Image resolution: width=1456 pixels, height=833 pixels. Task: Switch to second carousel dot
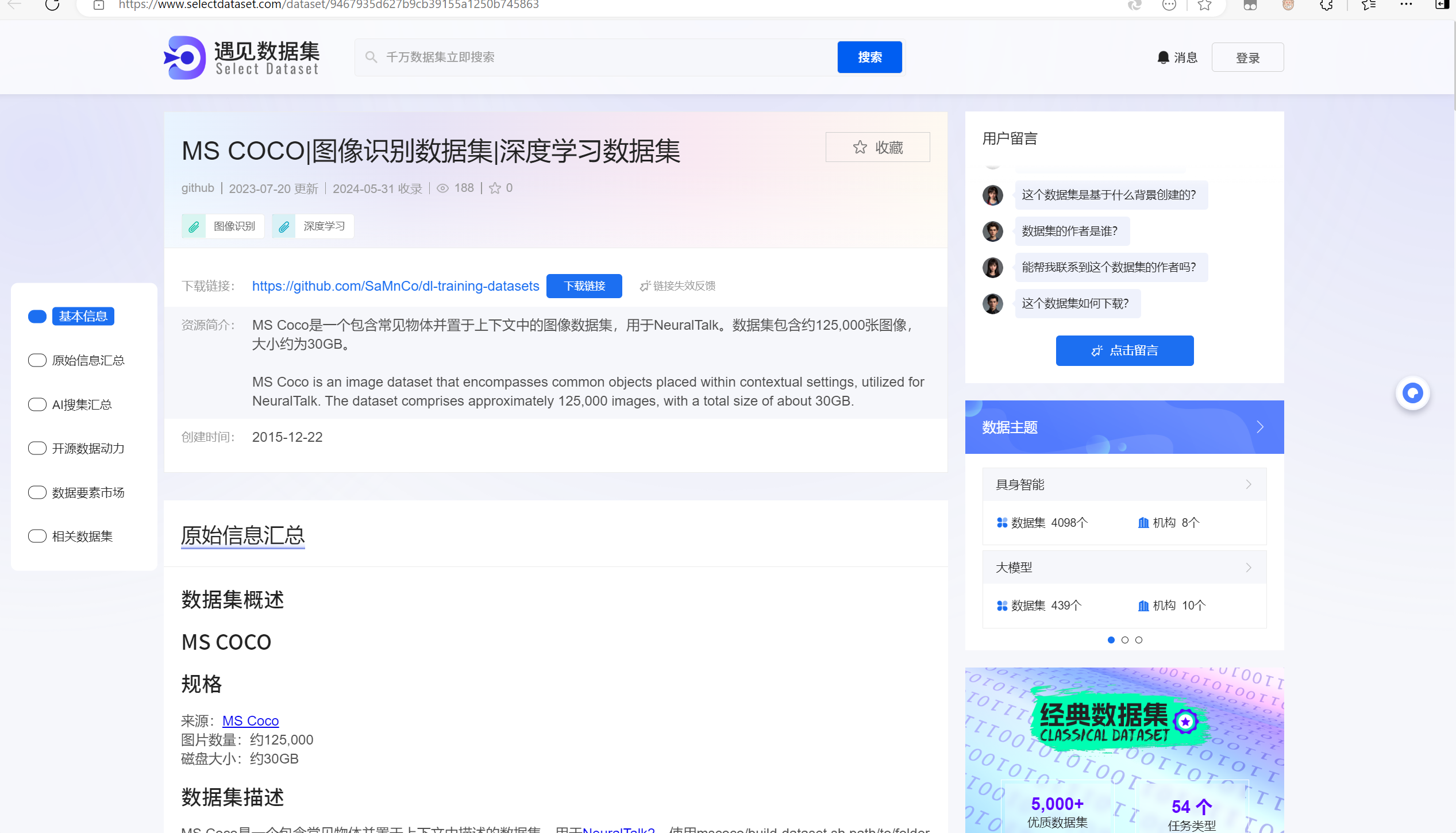1124,640
